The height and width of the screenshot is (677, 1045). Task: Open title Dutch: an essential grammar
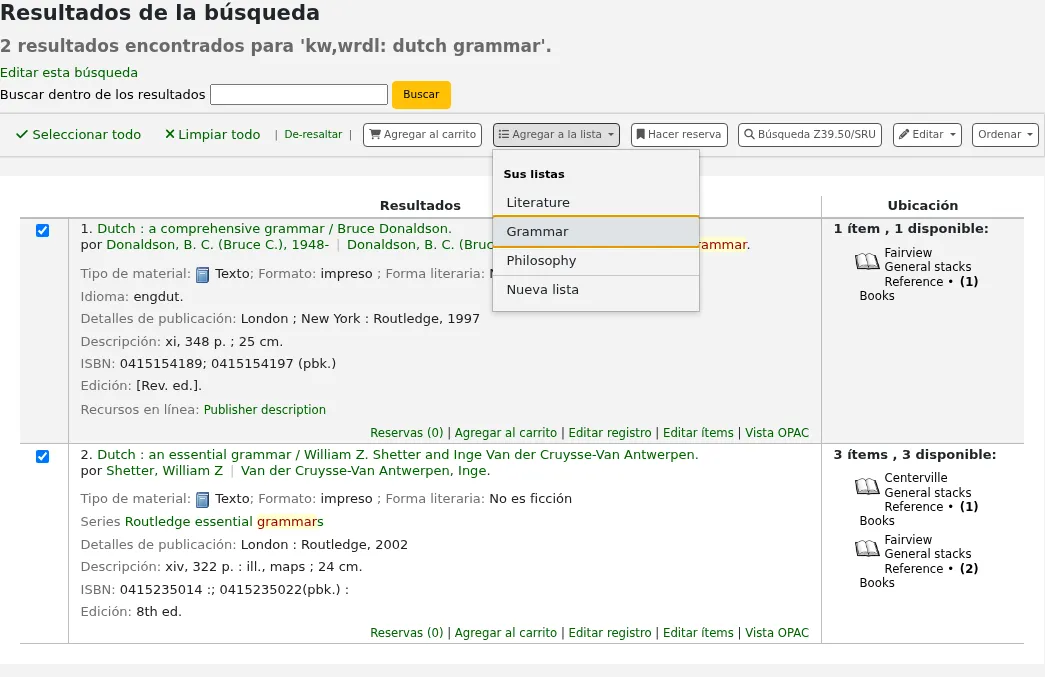(398, 454)
